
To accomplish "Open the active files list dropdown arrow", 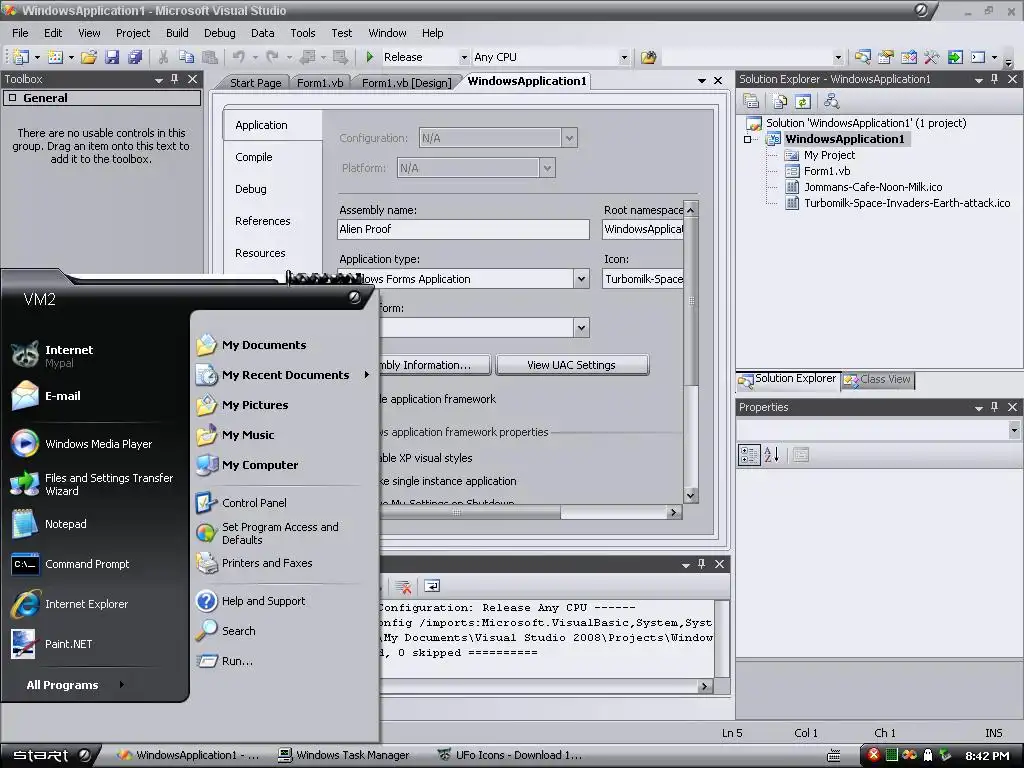I will [x=701, y=81].
